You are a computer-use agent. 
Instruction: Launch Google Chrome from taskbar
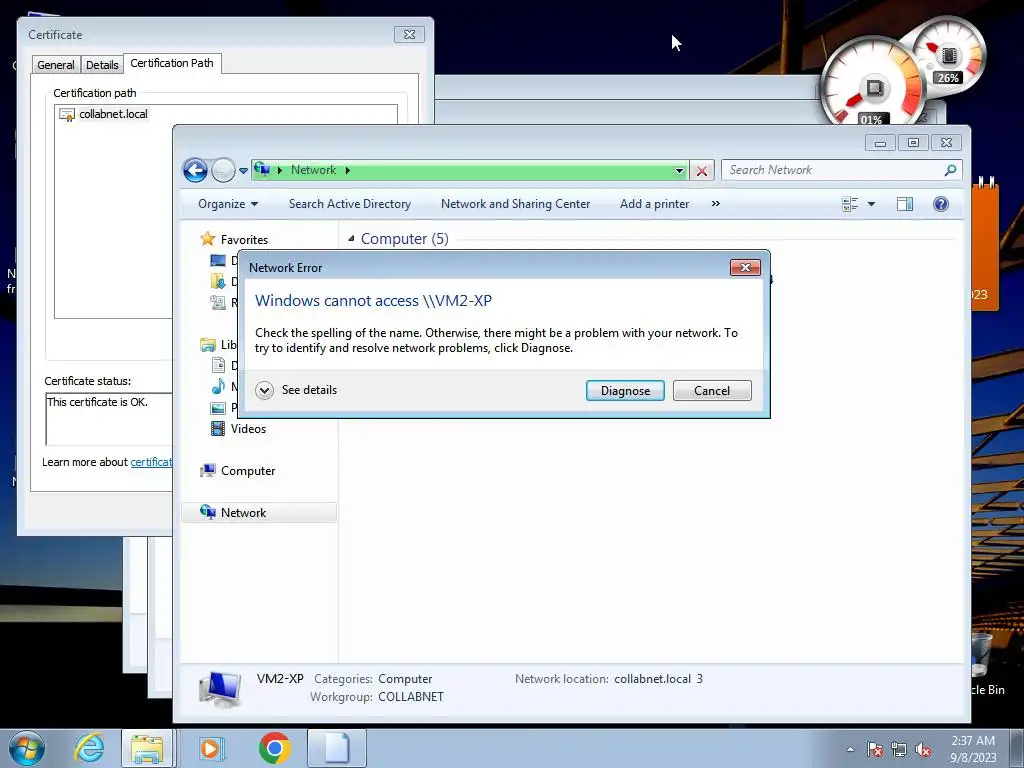click(275, 748)
